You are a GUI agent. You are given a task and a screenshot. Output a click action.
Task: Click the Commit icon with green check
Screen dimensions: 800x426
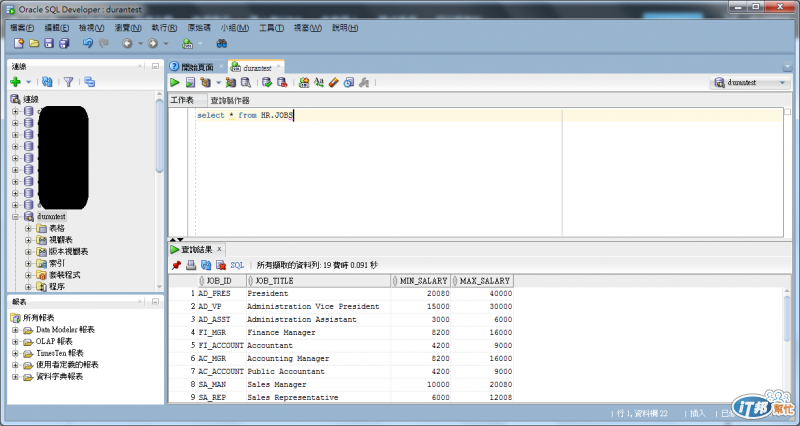267,82
